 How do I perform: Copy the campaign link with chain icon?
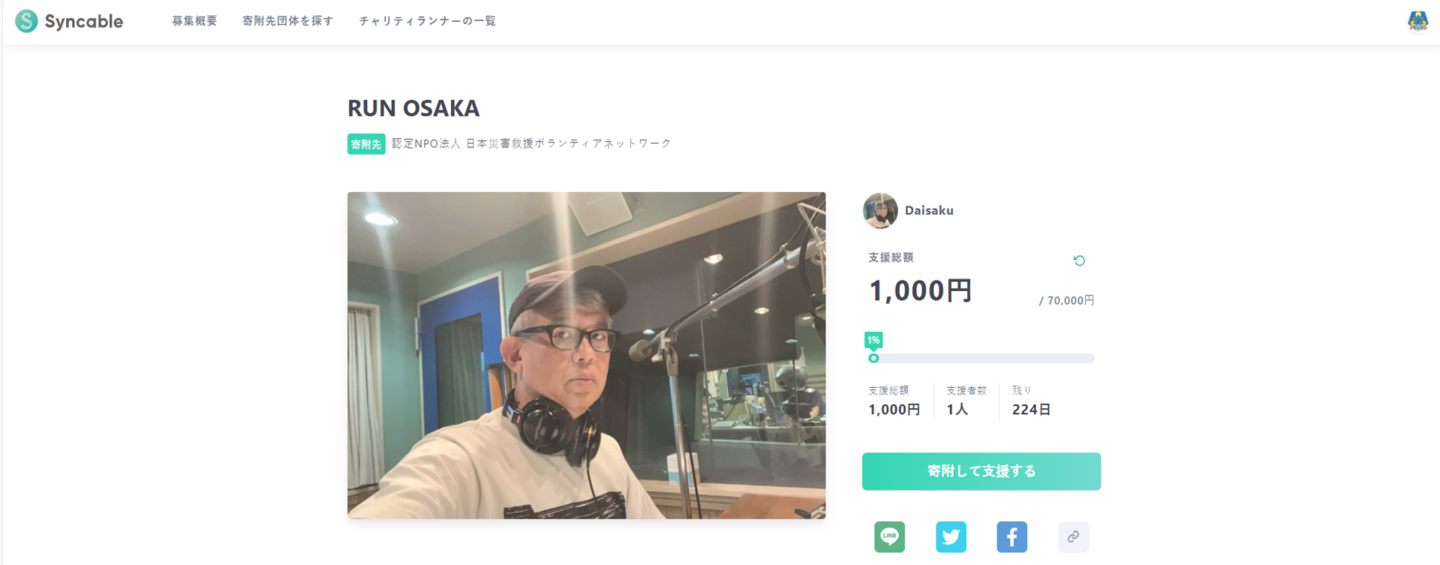[1073, 537]
